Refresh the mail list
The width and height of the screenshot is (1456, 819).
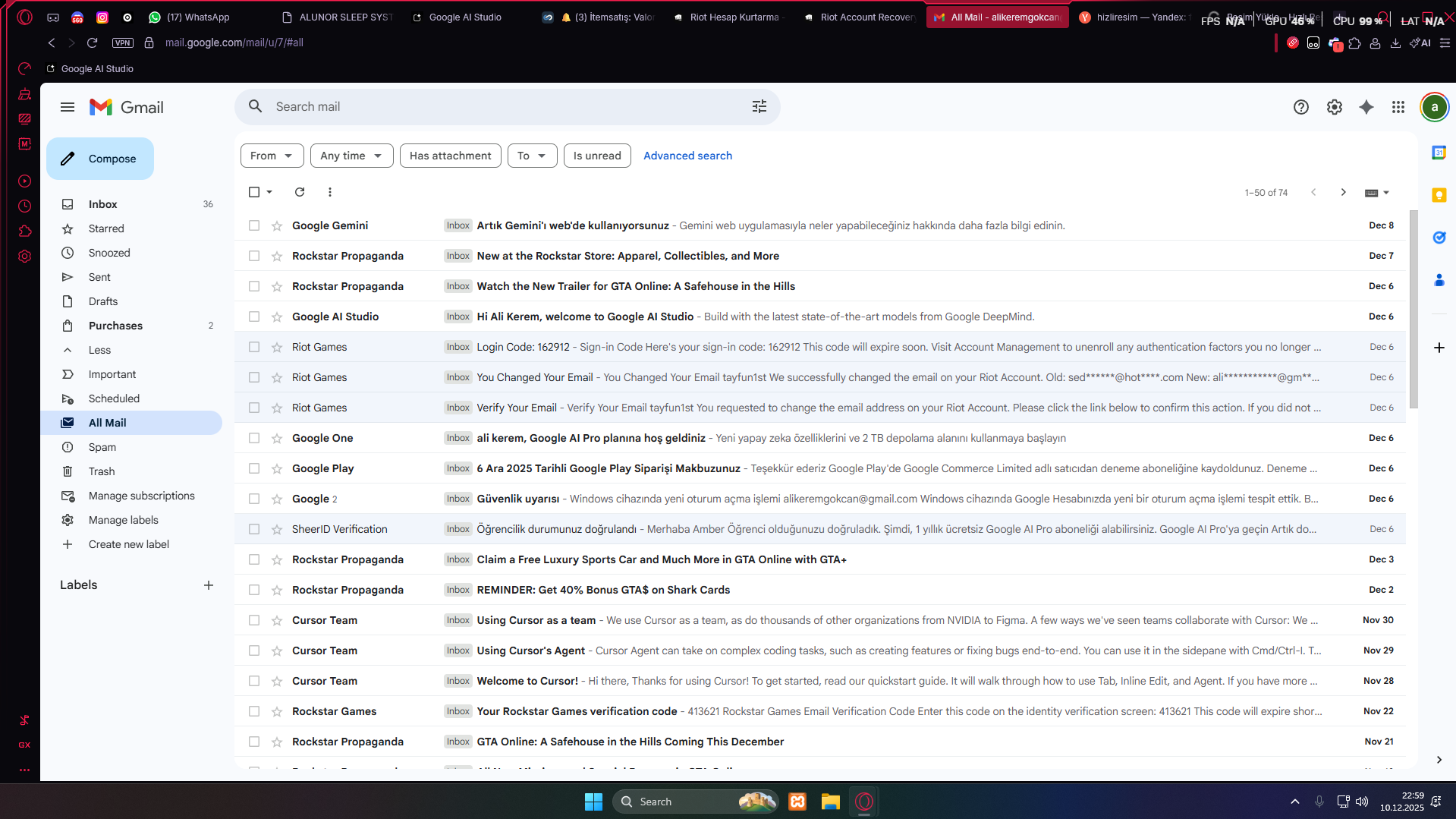coord(300,192)
